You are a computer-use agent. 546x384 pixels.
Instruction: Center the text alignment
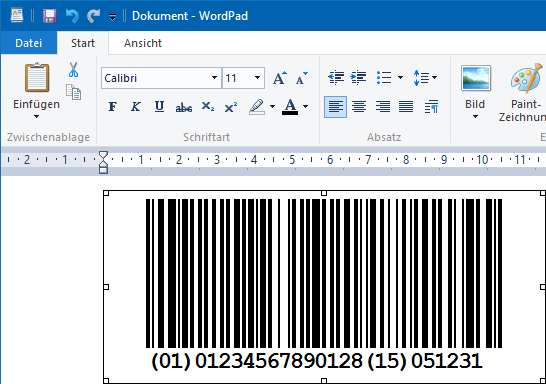point(359,107)
